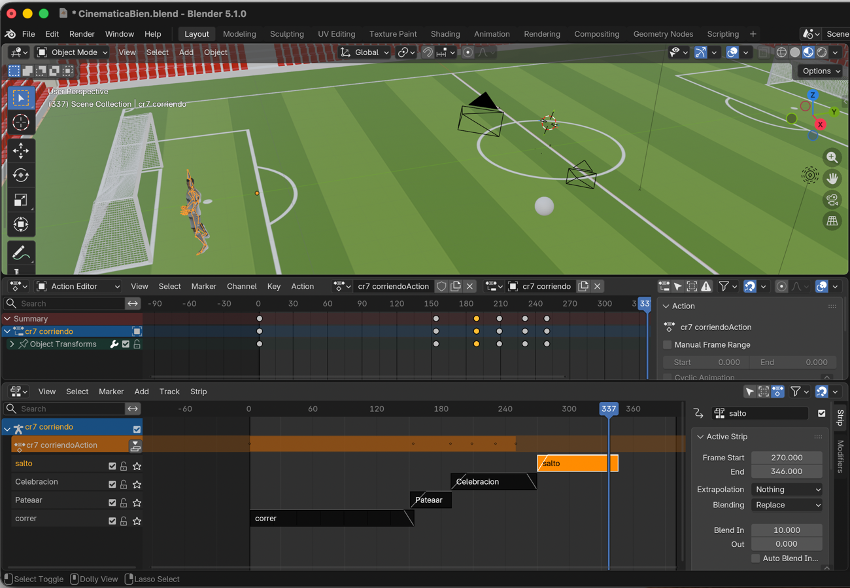Switch to the Animation workspace tab
Image resolution: width=850 pixels, height=588 pixels.
click(491, 34)
